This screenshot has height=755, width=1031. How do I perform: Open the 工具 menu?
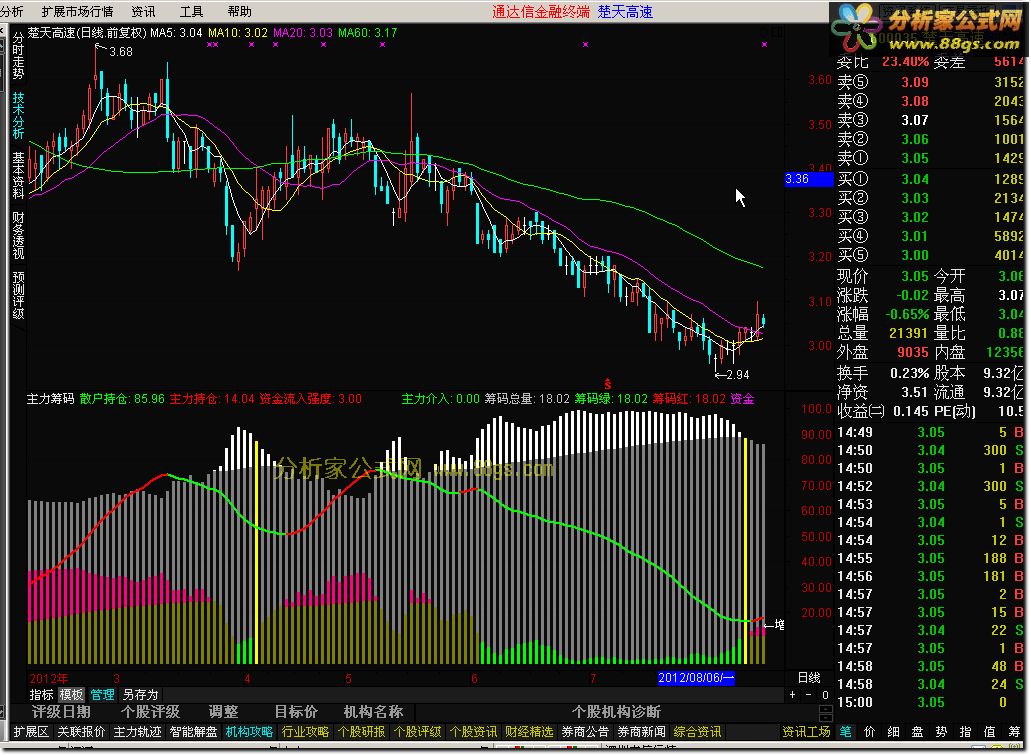(191, 11)
